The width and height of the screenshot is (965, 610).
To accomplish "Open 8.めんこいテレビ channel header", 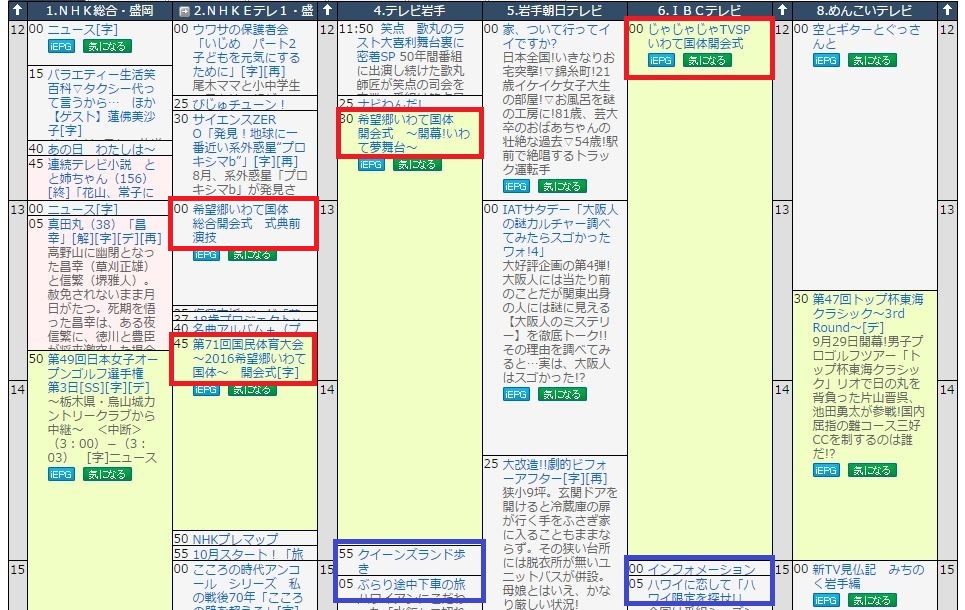I will (x=864, y=10).
